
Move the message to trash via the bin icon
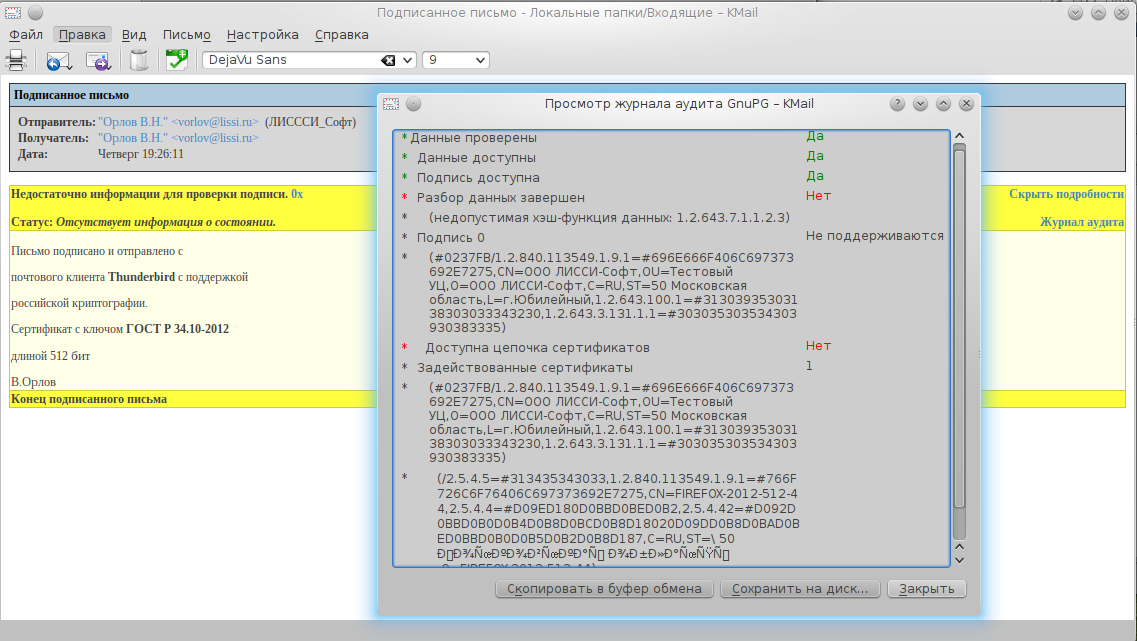pyautogui.click(x=139, y=60)
